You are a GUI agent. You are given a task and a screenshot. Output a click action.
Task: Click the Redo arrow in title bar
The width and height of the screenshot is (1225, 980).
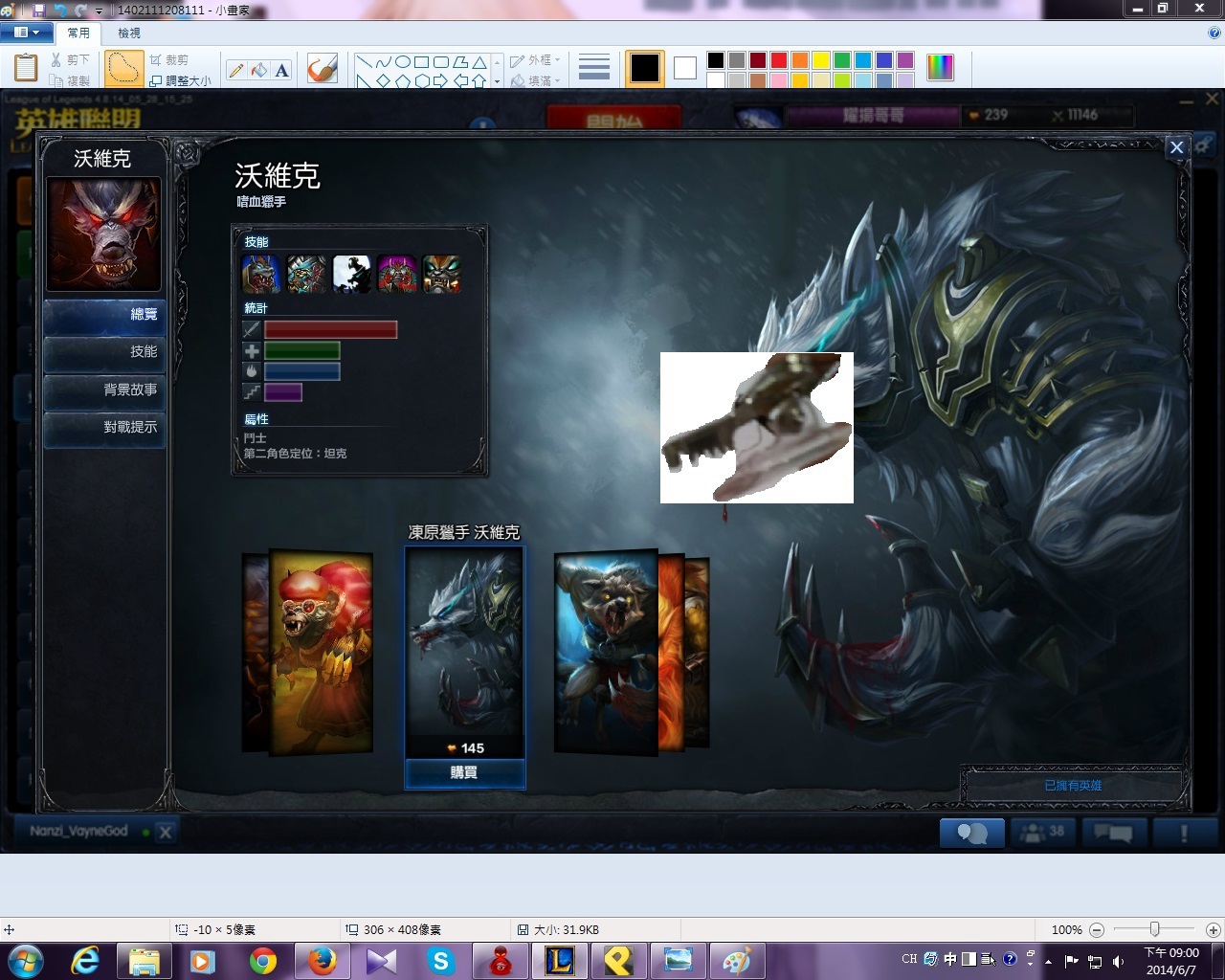[80, 10]
